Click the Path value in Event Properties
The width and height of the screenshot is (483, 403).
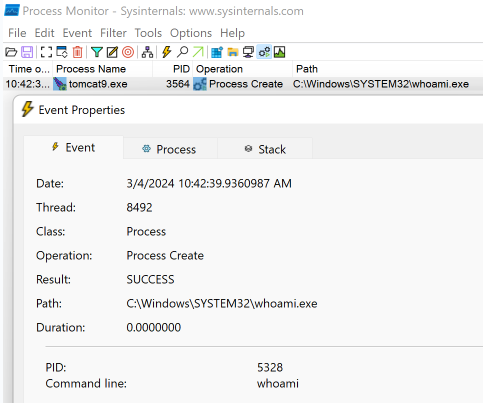(x=222, y=303)
